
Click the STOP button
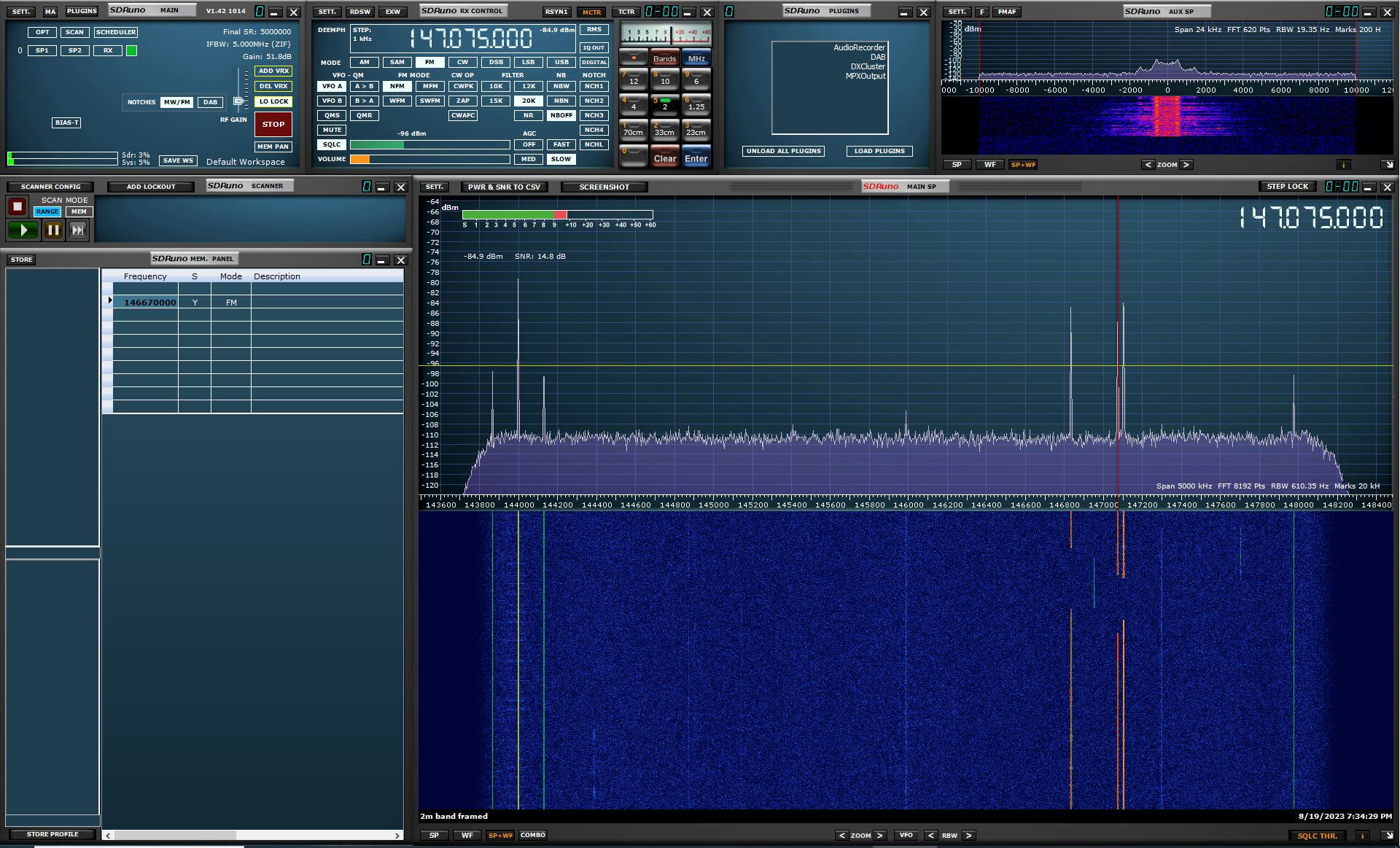273,125
